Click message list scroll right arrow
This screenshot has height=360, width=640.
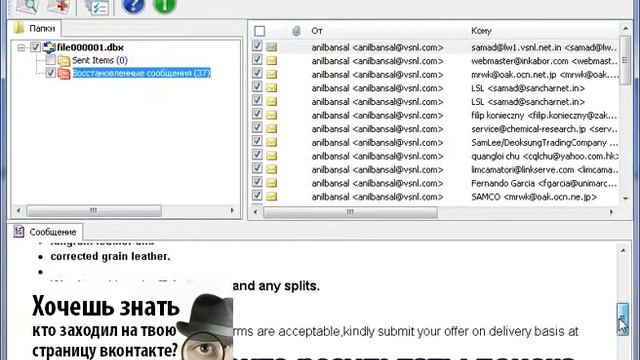point(611,212)
